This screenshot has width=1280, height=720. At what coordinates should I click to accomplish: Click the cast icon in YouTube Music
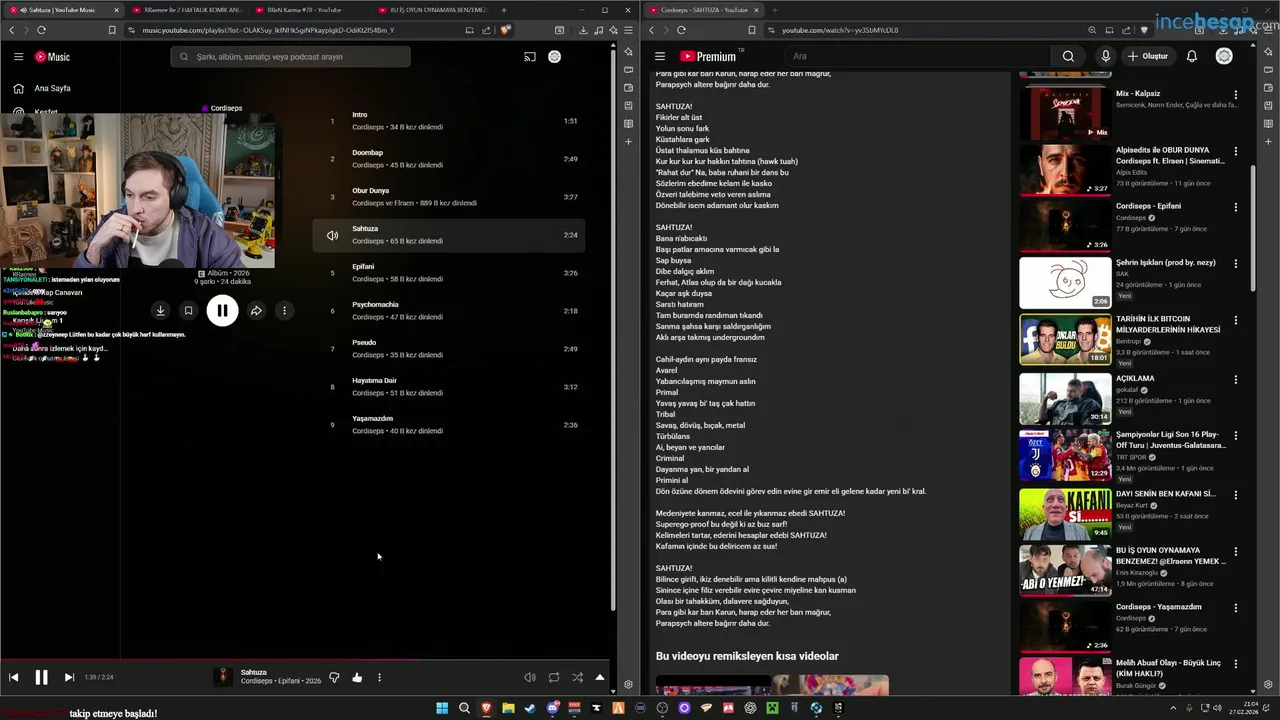(530, 57)
